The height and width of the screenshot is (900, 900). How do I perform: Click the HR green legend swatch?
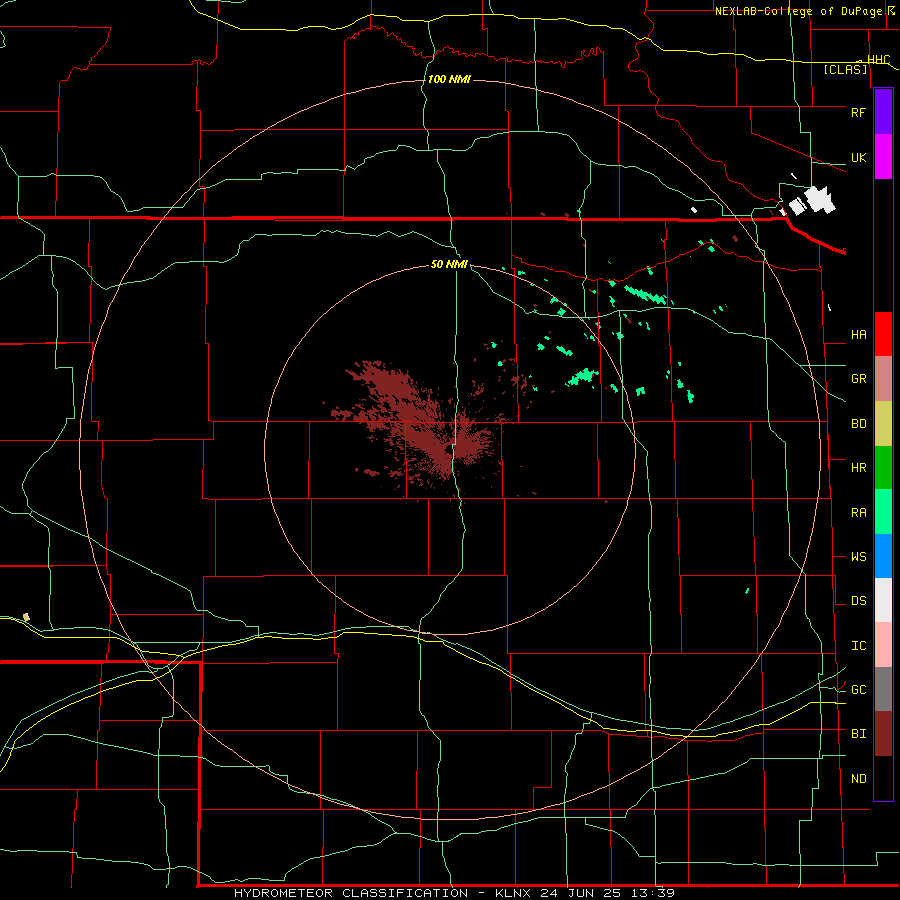click(883, 468)
